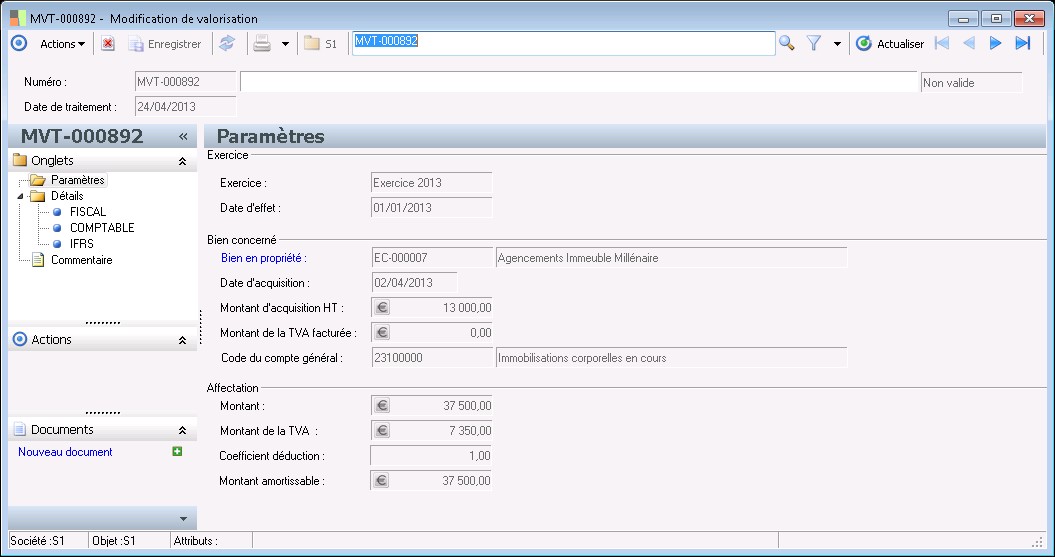The image size is (1055, 557).
Task: Open the print options dropdown arrow
Action: 285,44
